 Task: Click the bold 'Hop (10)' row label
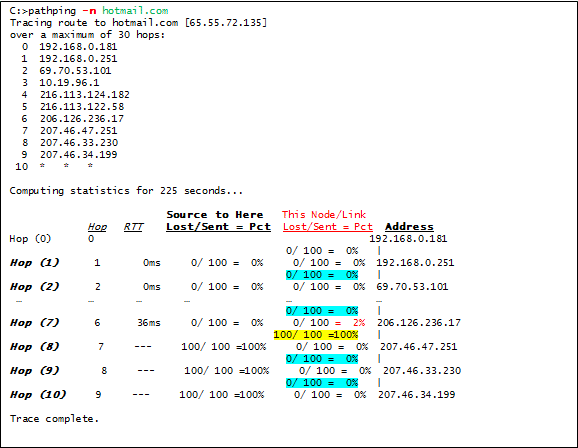pos(38,395)
